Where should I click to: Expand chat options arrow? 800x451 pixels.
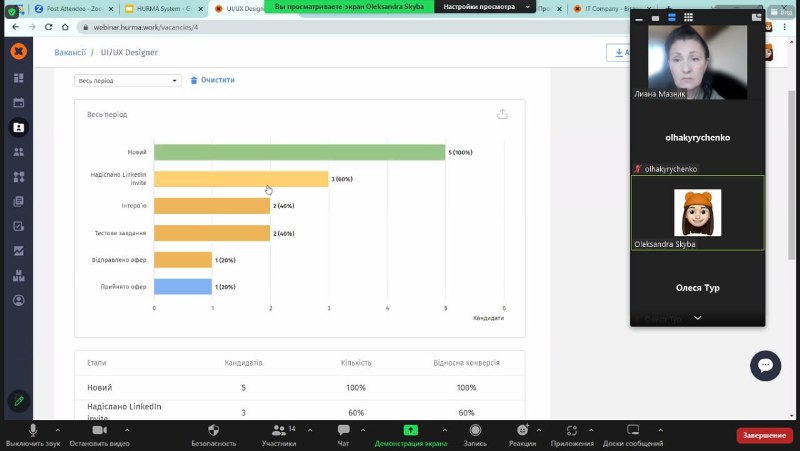pos(363,430)
